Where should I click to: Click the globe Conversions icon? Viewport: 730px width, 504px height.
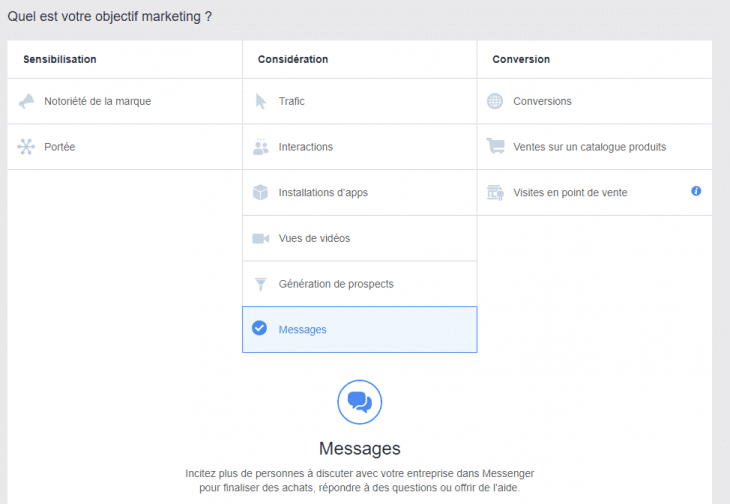tap(495, 101)
